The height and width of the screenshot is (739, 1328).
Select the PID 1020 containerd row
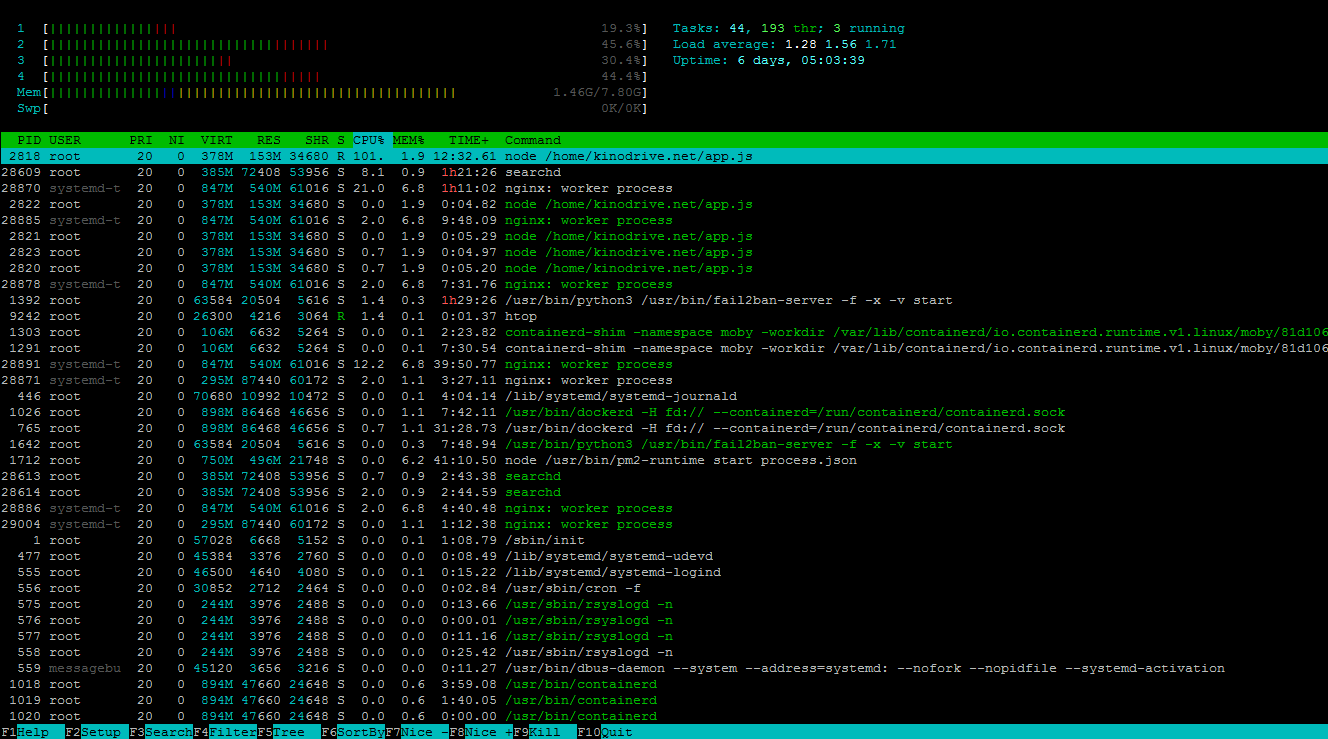tap(664, 716)
